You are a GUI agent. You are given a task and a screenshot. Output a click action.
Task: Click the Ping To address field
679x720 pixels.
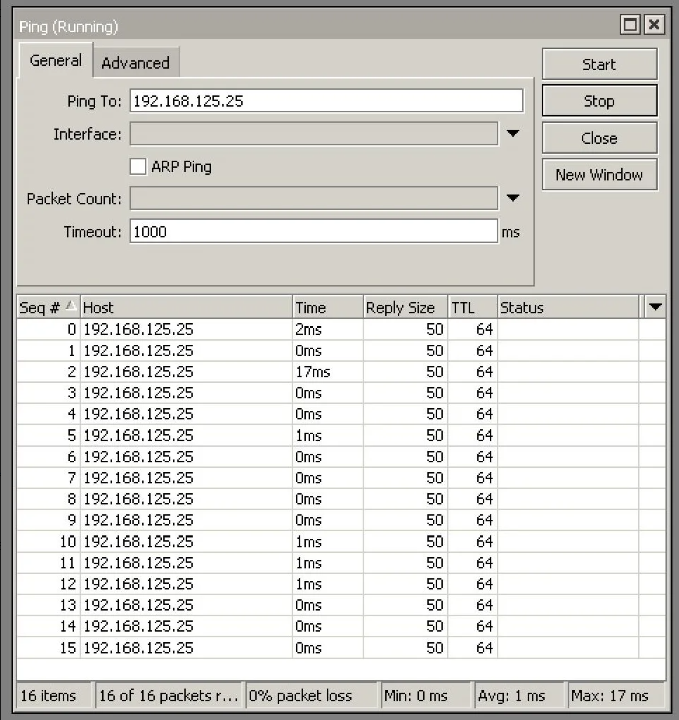point(325,101)
